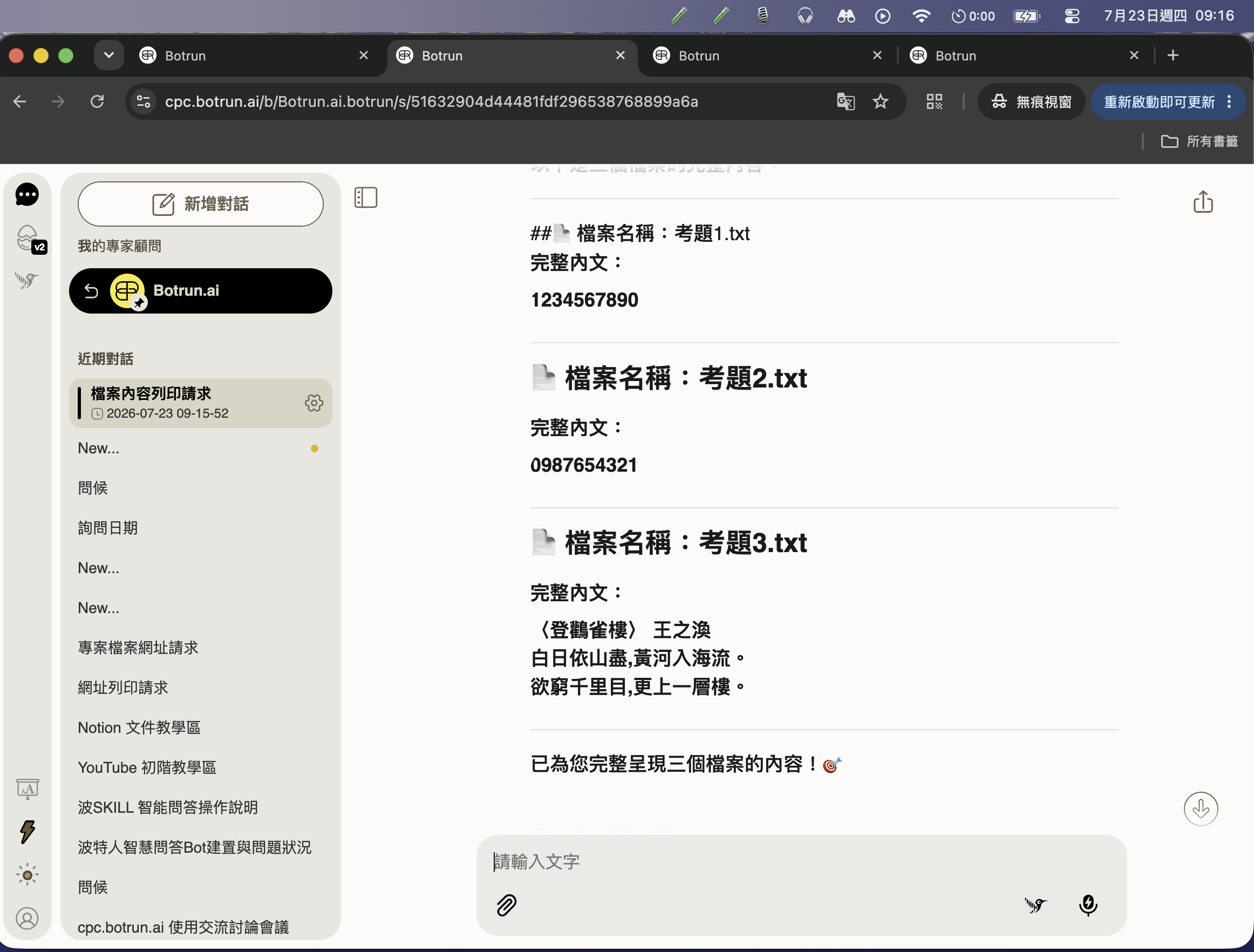
Task: Open cpc.botrun.ai 使用交流討論會議 conversation
Action: coord(200,927)
